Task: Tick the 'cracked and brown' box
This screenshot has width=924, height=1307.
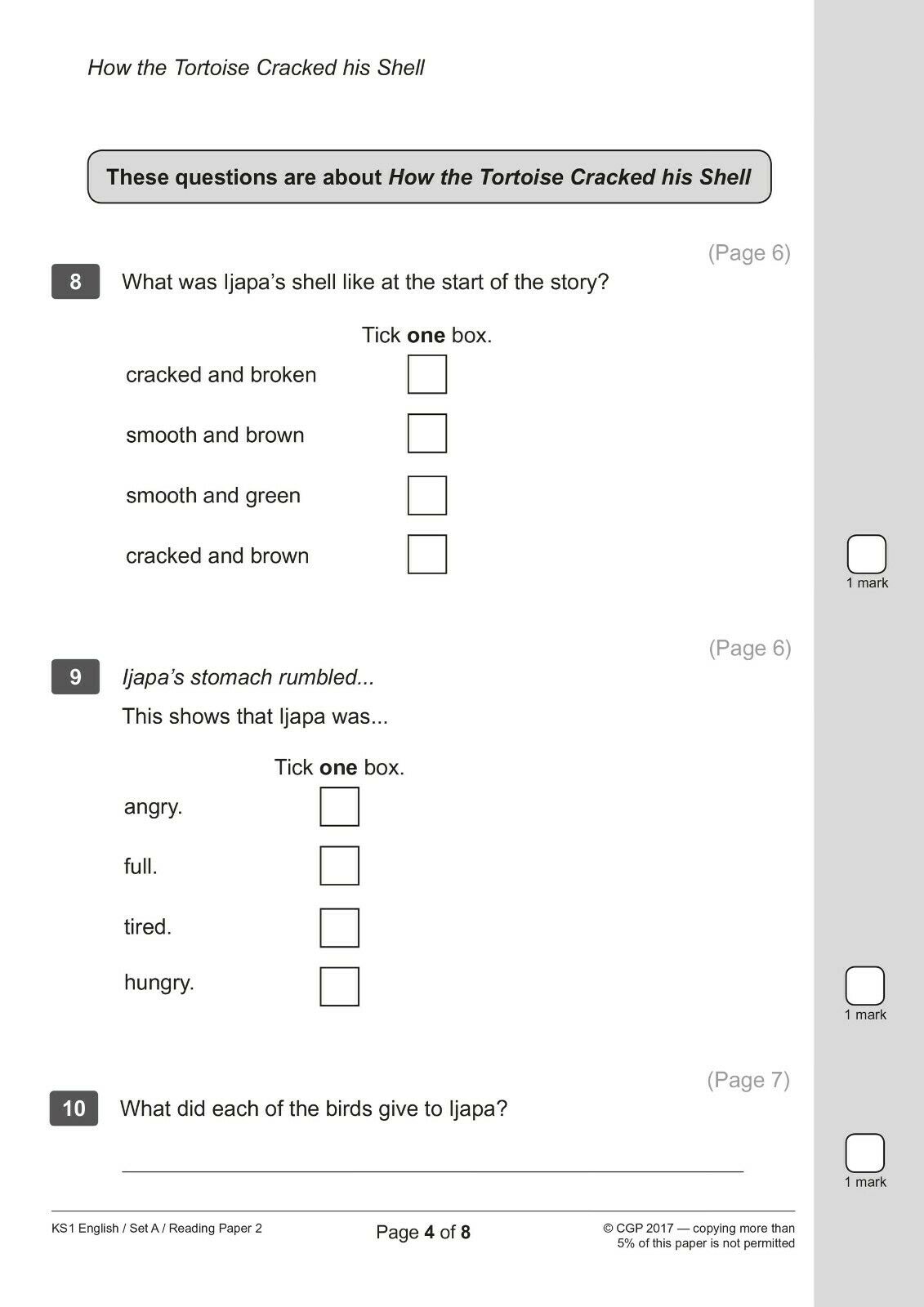Action: [x=427, y=555]
